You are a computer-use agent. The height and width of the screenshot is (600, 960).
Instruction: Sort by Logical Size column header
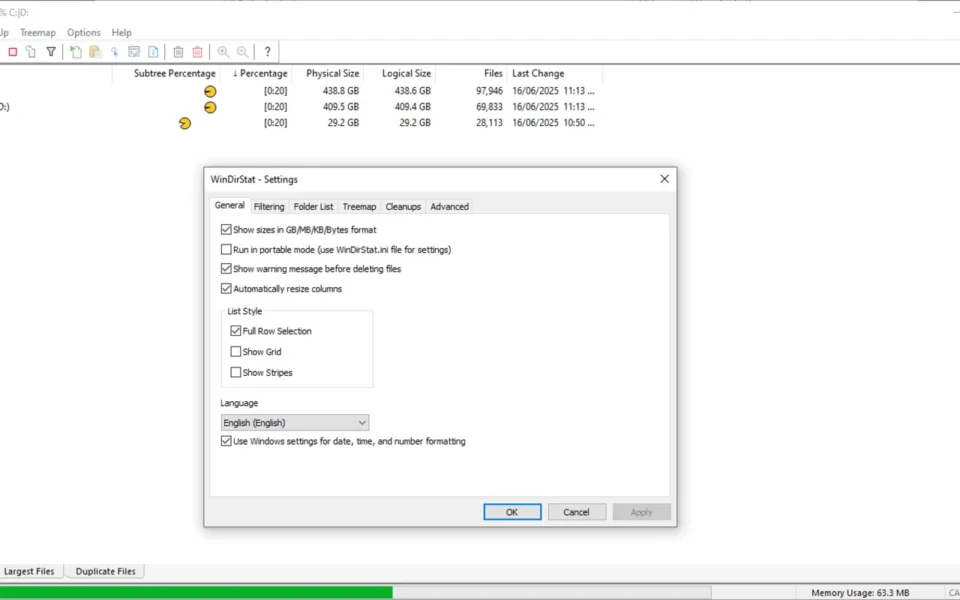(x=399, y=73)
